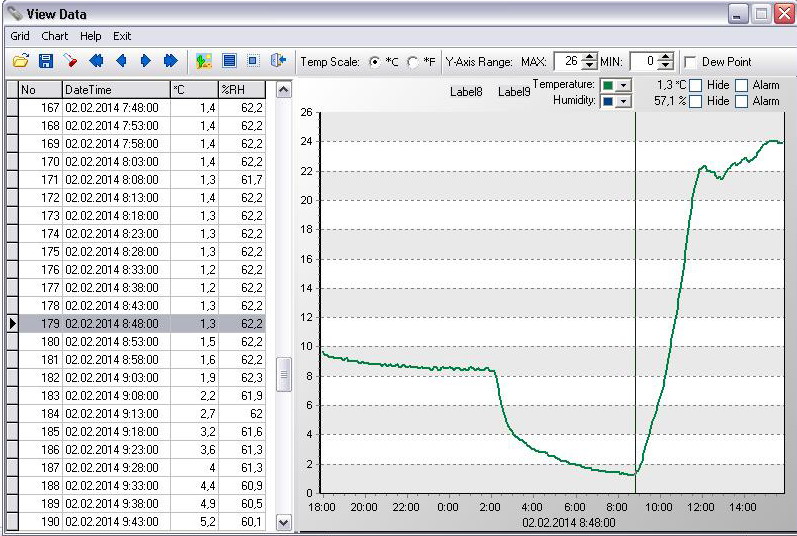Increase the Y-Axis MAX value using up arrow

coord(589,57)
